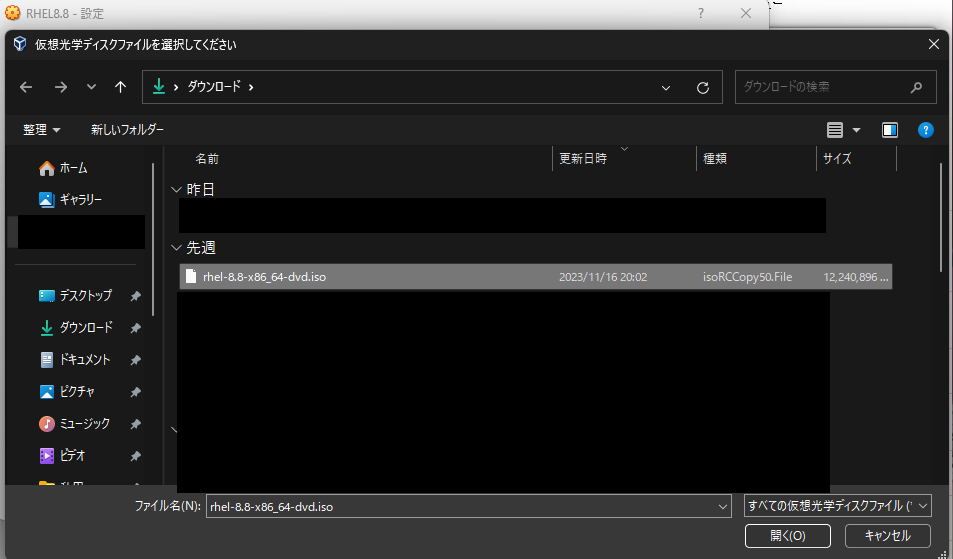Open ビデオ in quick access

[x=63, y=455]
